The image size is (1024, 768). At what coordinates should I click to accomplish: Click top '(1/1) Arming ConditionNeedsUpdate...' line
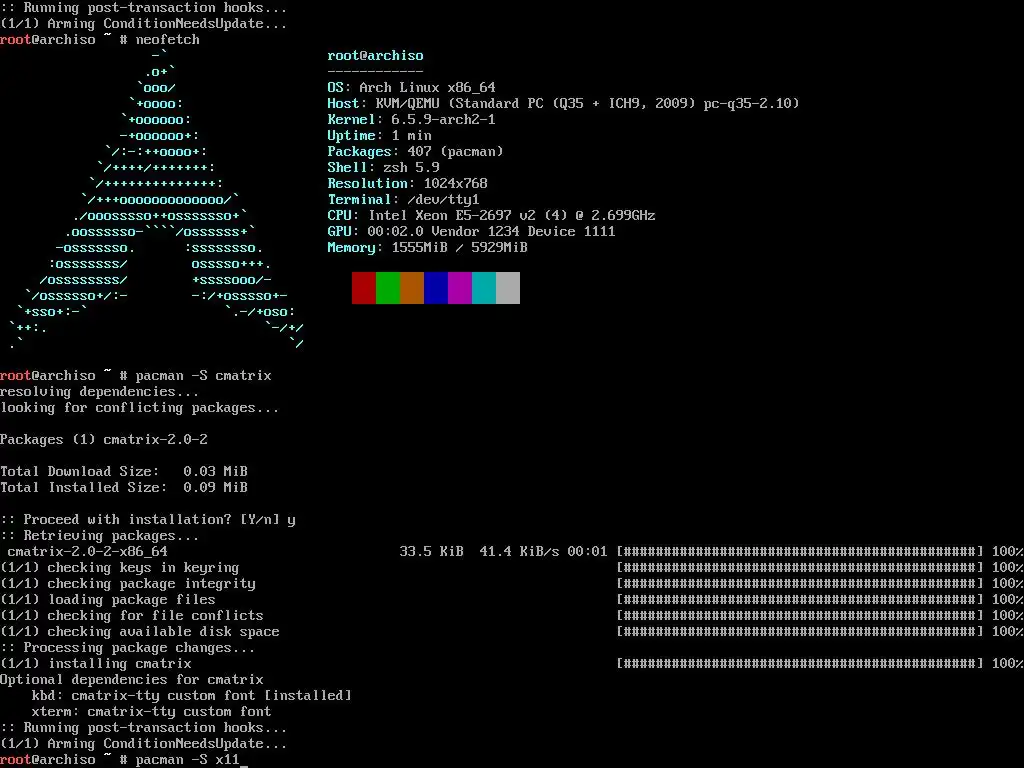(x=144, y=24)
